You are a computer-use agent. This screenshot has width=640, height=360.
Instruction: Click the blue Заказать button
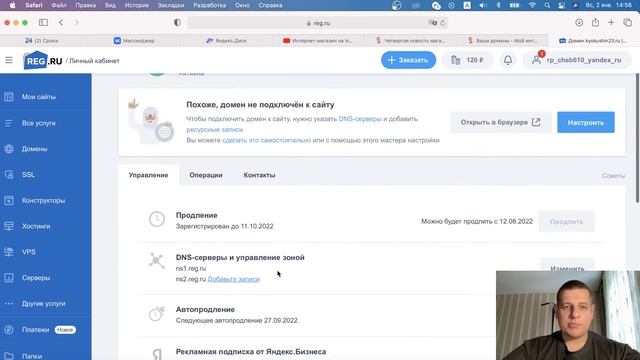408,60
